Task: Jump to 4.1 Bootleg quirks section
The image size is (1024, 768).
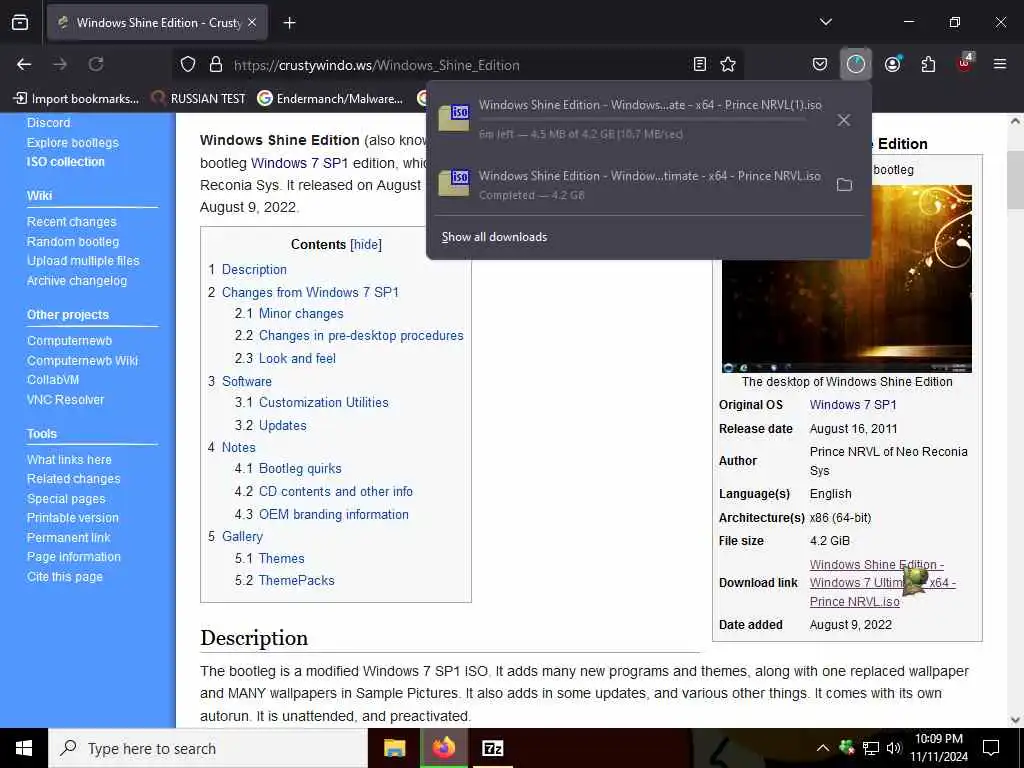Action: (288, 468)
